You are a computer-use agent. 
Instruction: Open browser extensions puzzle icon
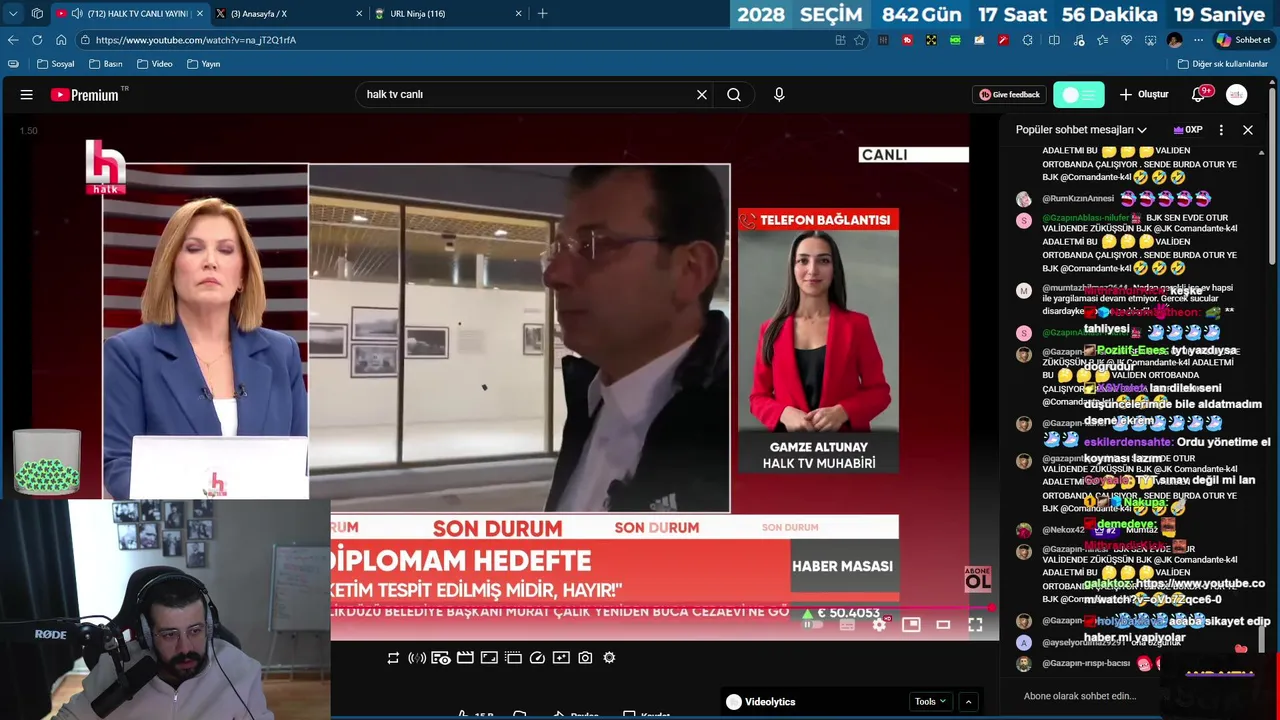(1028, 40)
